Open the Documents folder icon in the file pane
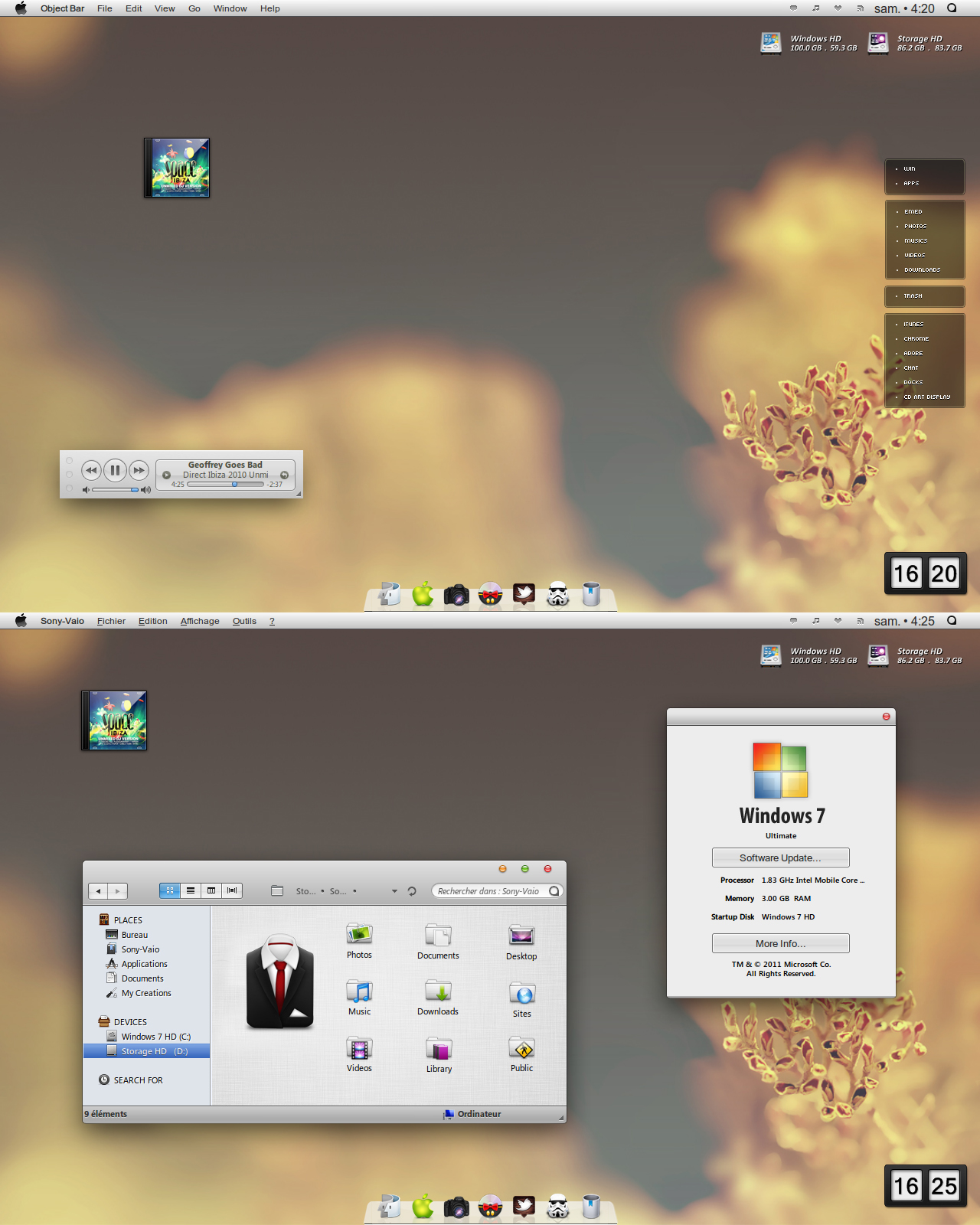980x1225 pixels. (x=438, y=935)
